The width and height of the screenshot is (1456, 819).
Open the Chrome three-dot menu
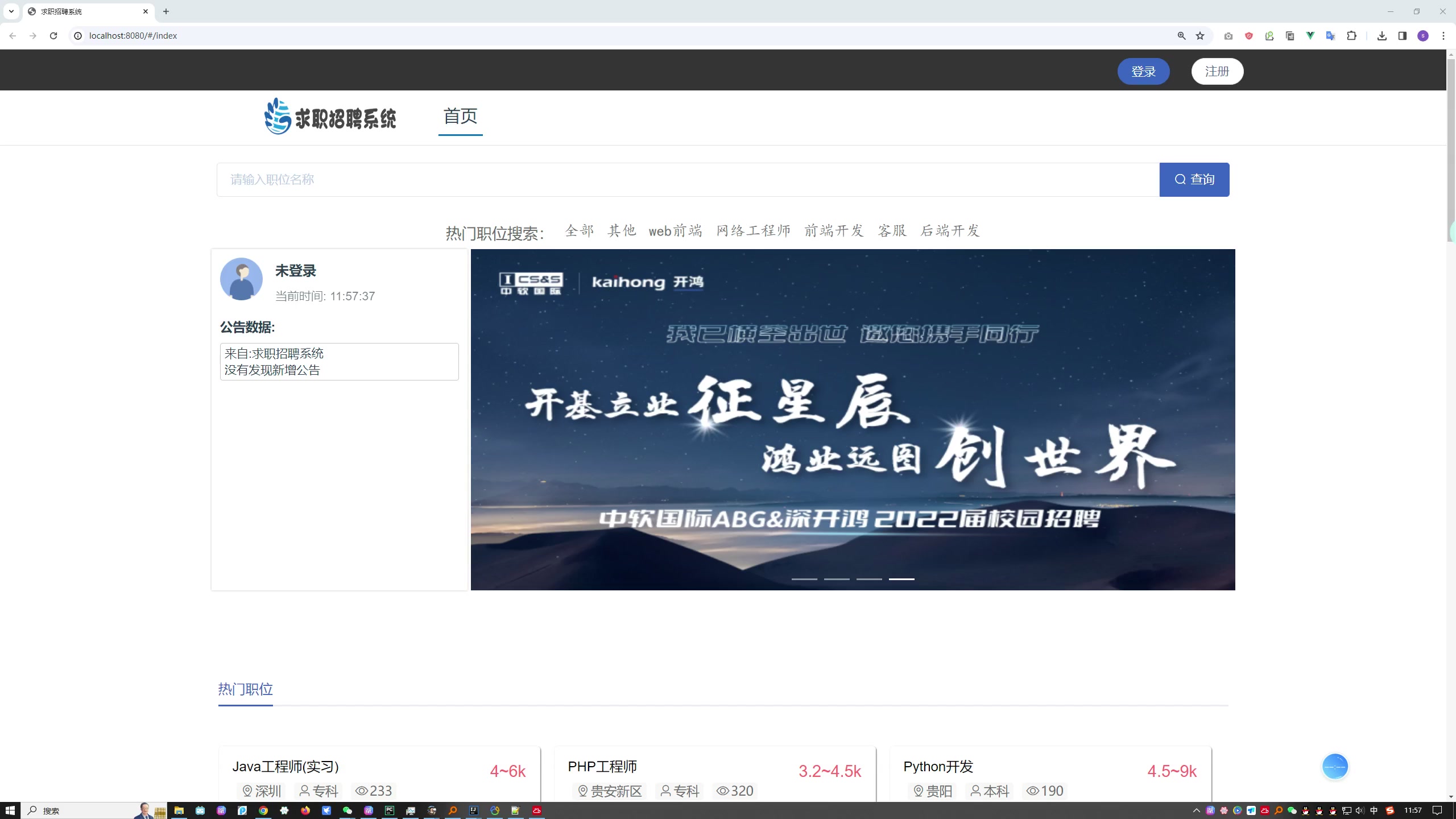pos(1443,36)
